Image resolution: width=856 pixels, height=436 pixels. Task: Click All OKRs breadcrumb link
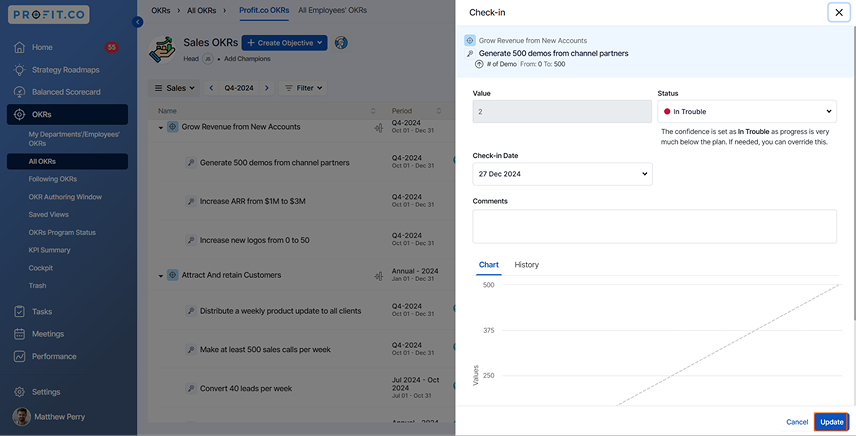[x=201, y=10]
